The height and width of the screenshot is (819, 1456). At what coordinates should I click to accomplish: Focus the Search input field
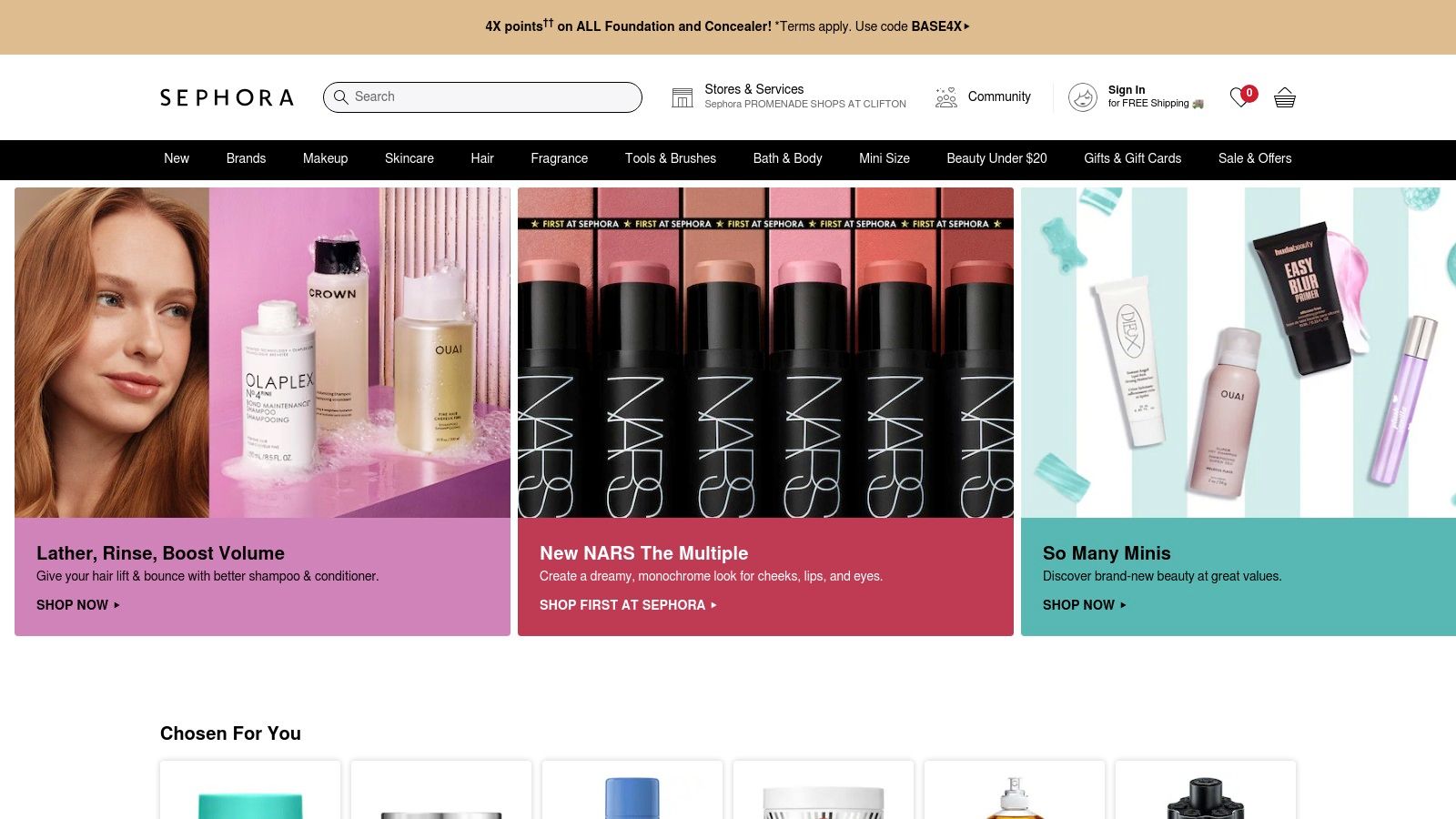482,97
